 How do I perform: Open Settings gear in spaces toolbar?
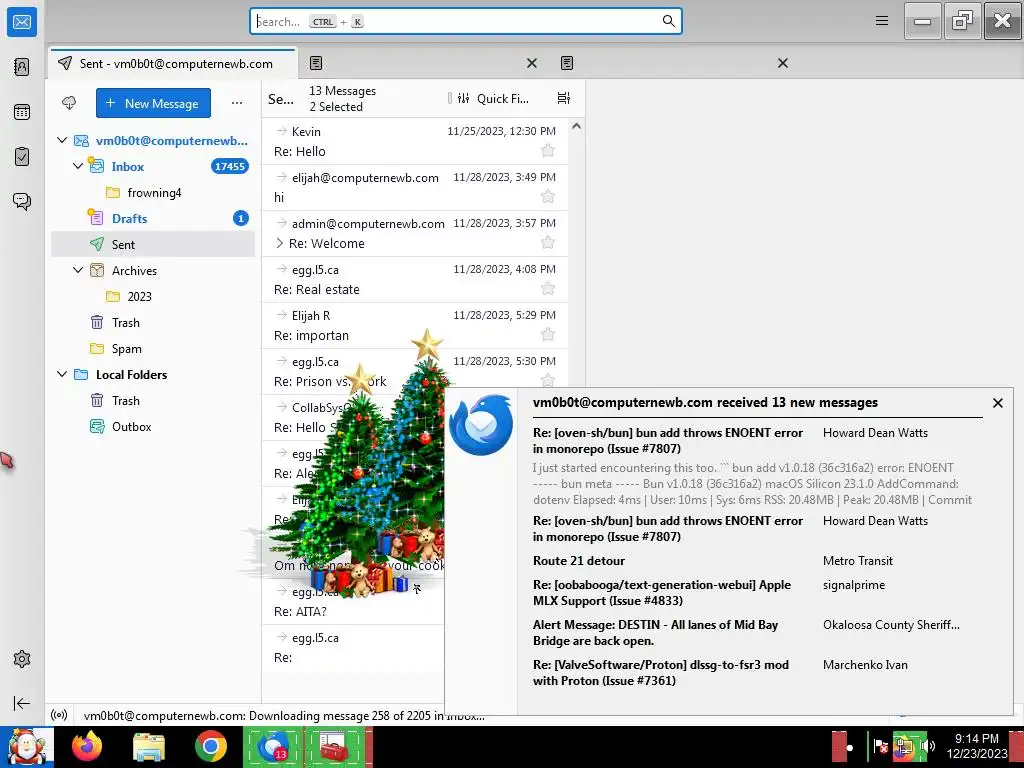pyautogui.click(x=22, y=659)
